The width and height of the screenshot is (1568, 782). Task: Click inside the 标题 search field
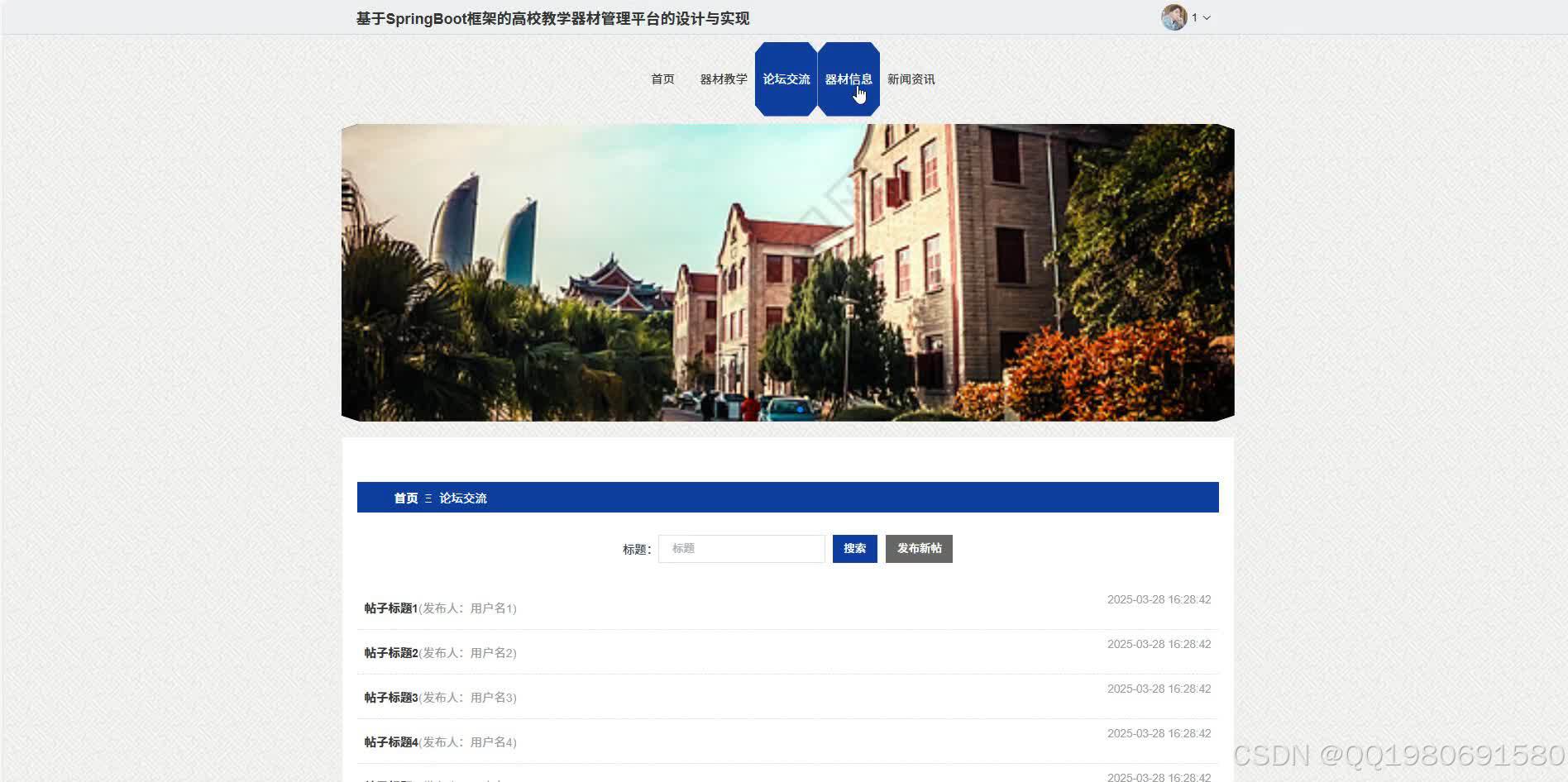click(x=740, y=548)
